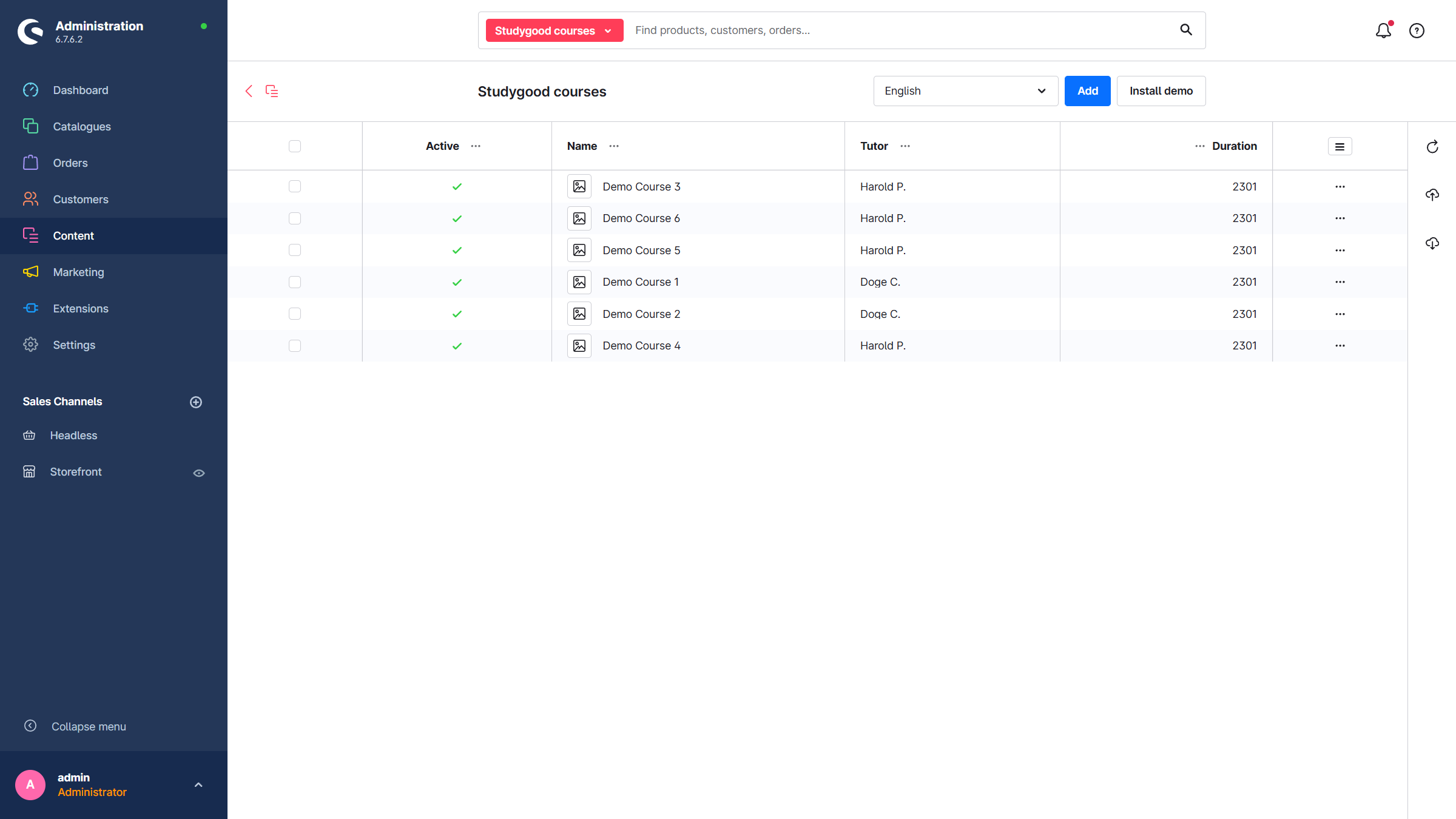The width and height of the screenshot is (1456, 819).
Task: Click the cloud upload icon
Action: pyautogui.click(x=1432, y=195)
